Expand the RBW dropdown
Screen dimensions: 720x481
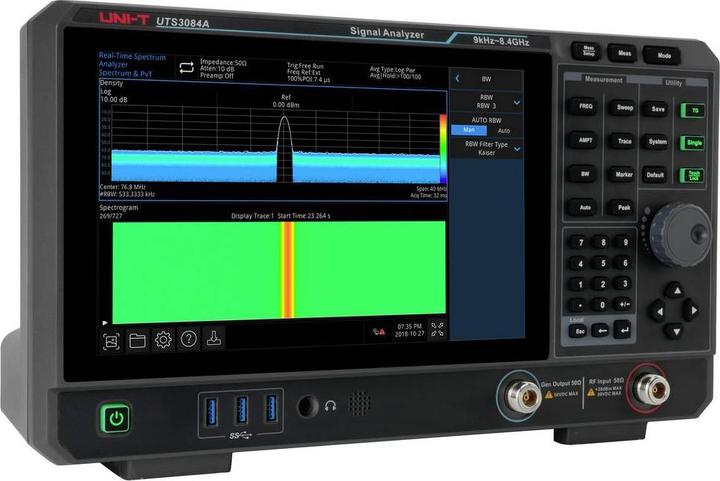[486, 101]
